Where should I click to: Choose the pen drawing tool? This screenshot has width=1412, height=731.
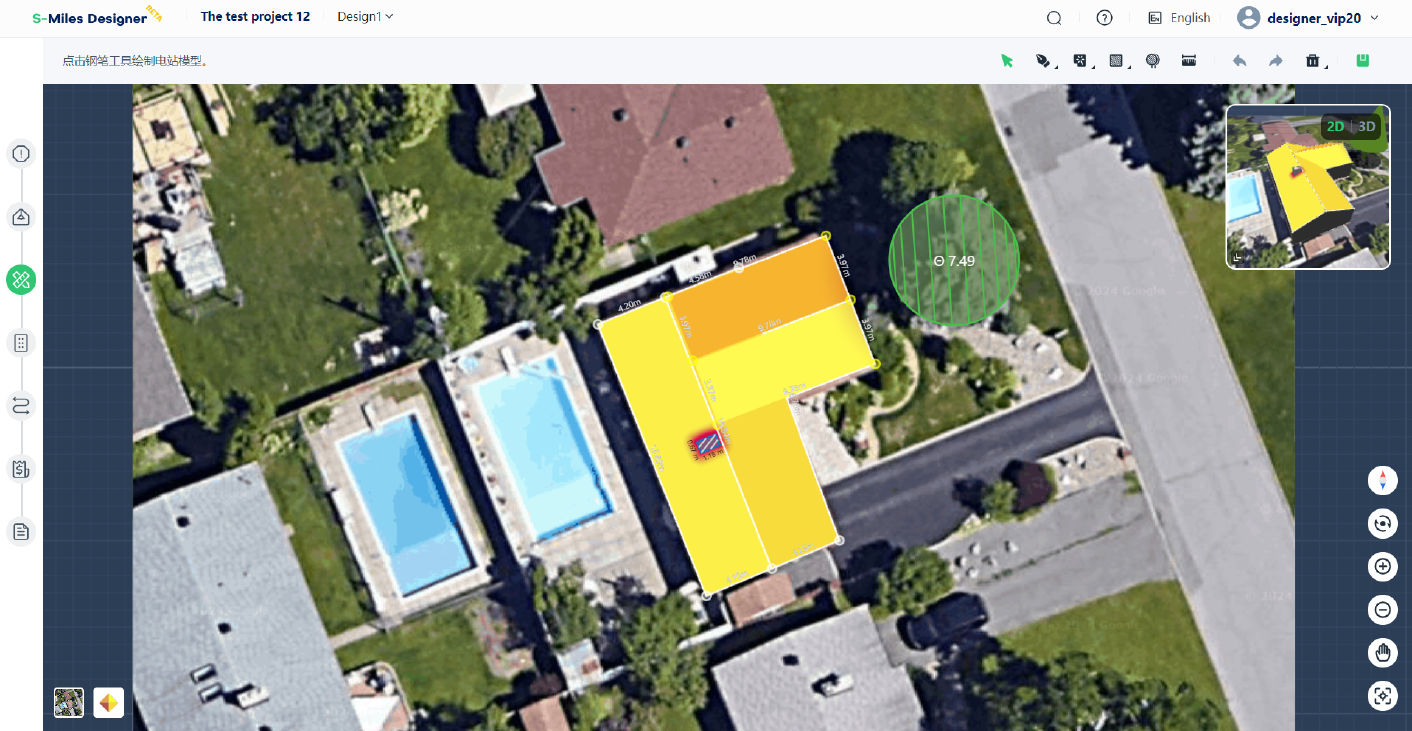pyautogui.click(x=1043, y=61)
